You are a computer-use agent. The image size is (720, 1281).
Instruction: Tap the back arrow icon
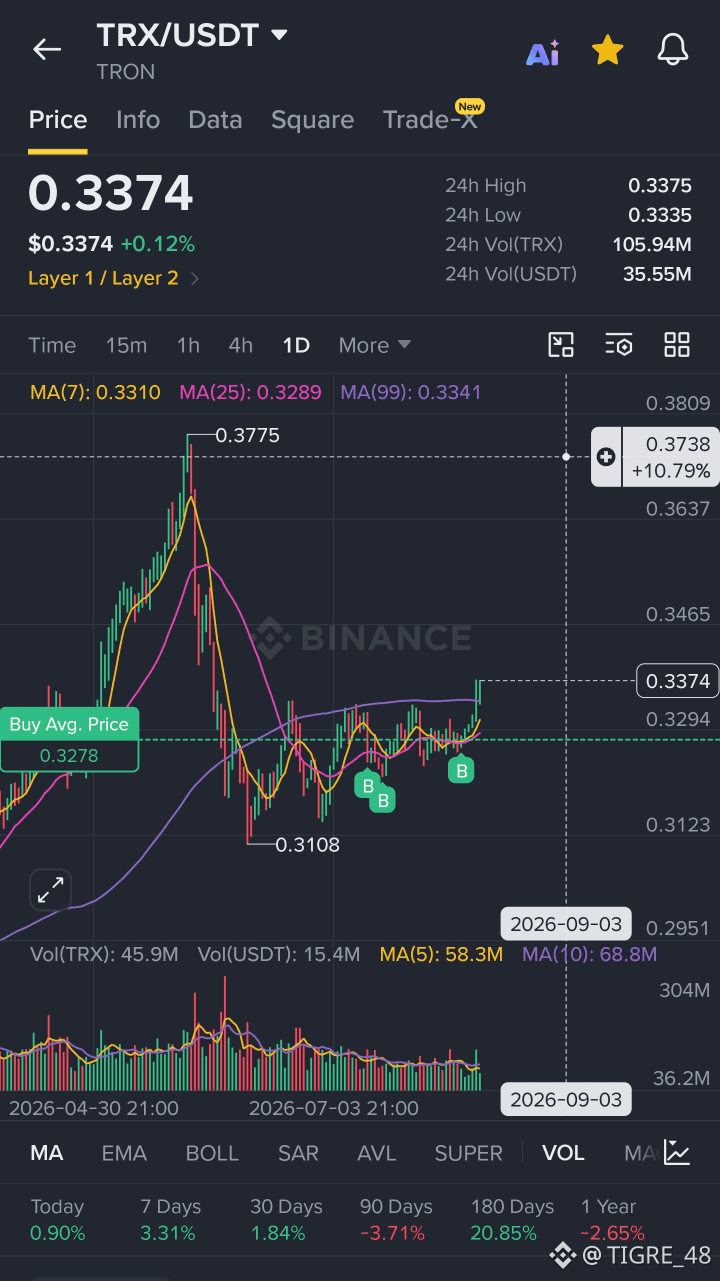pyautogui.click(x=47, y=49)
